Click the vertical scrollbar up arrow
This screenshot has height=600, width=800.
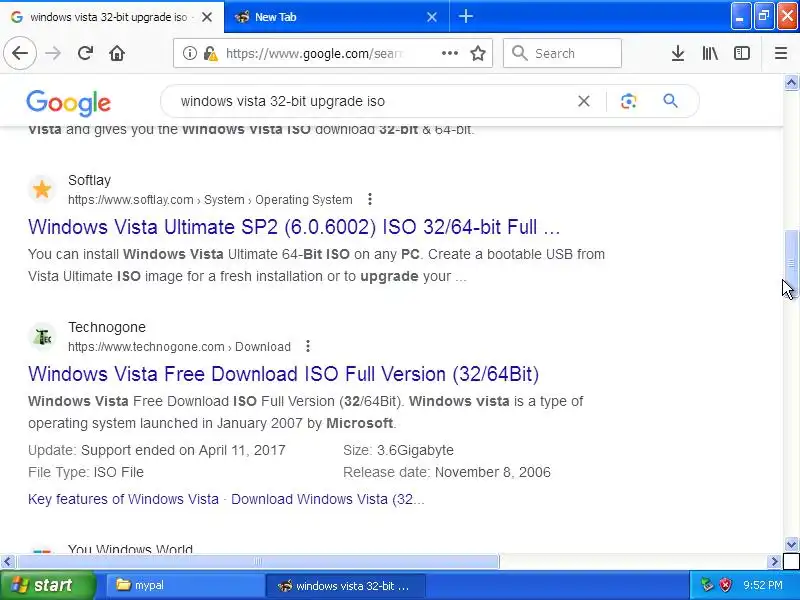(x=791, y=83)
